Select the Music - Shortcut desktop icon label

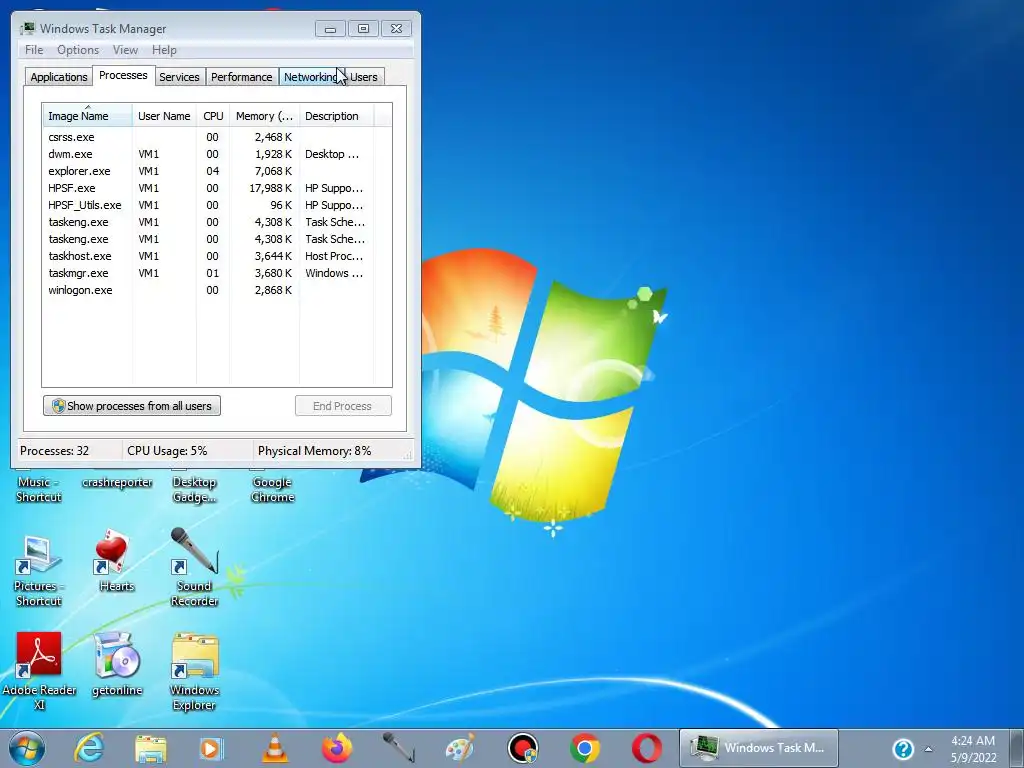[x=39, y=489]
